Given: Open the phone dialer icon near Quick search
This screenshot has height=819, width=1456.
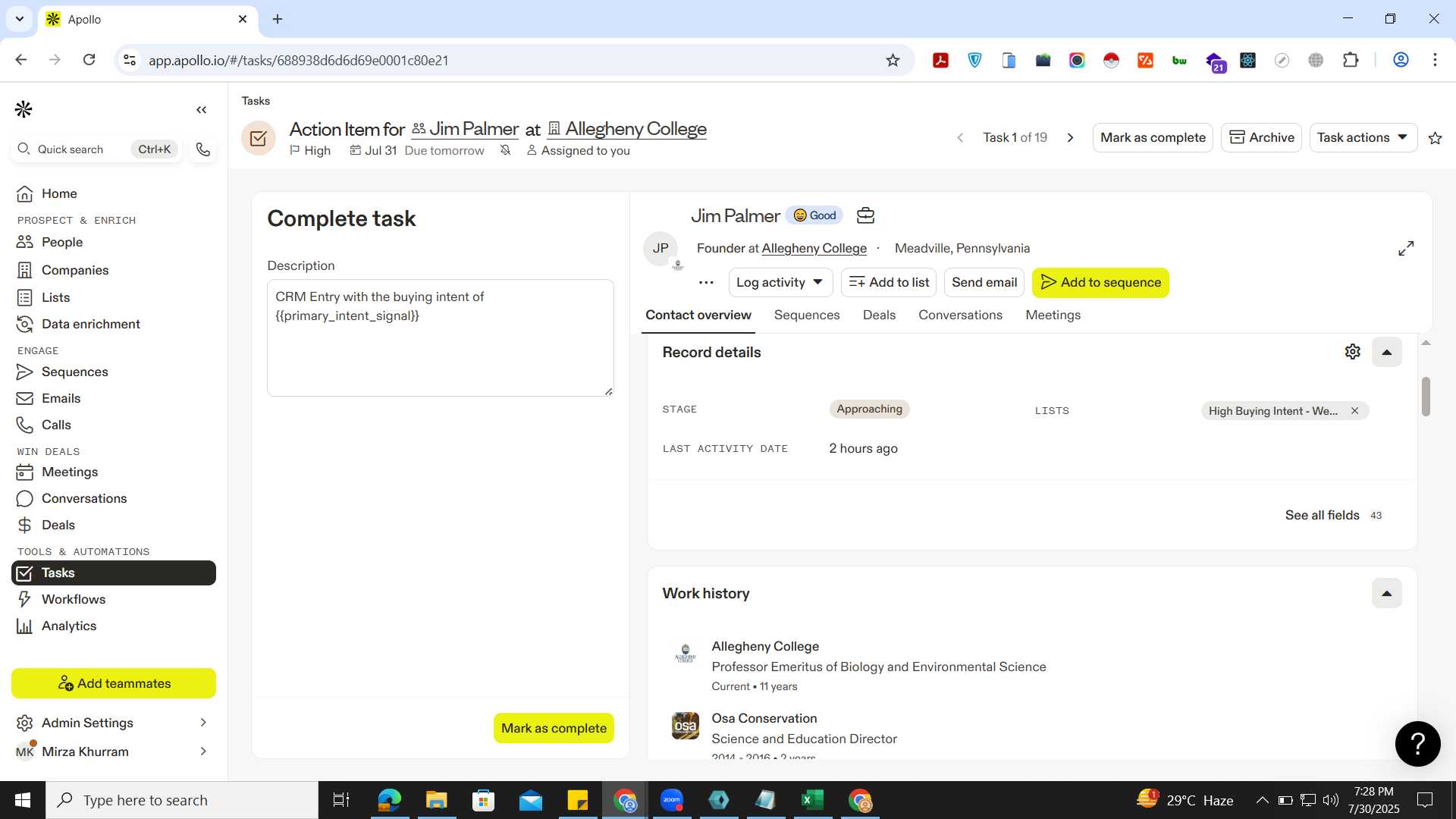Looking at the screenshot, I should pos(202,149).
